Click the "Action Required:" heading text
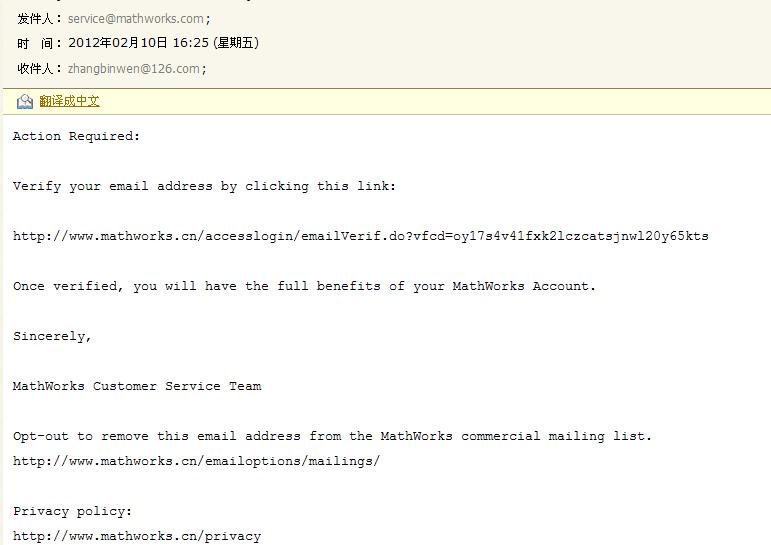Screen dimensions: 771x545 [77, 136]
